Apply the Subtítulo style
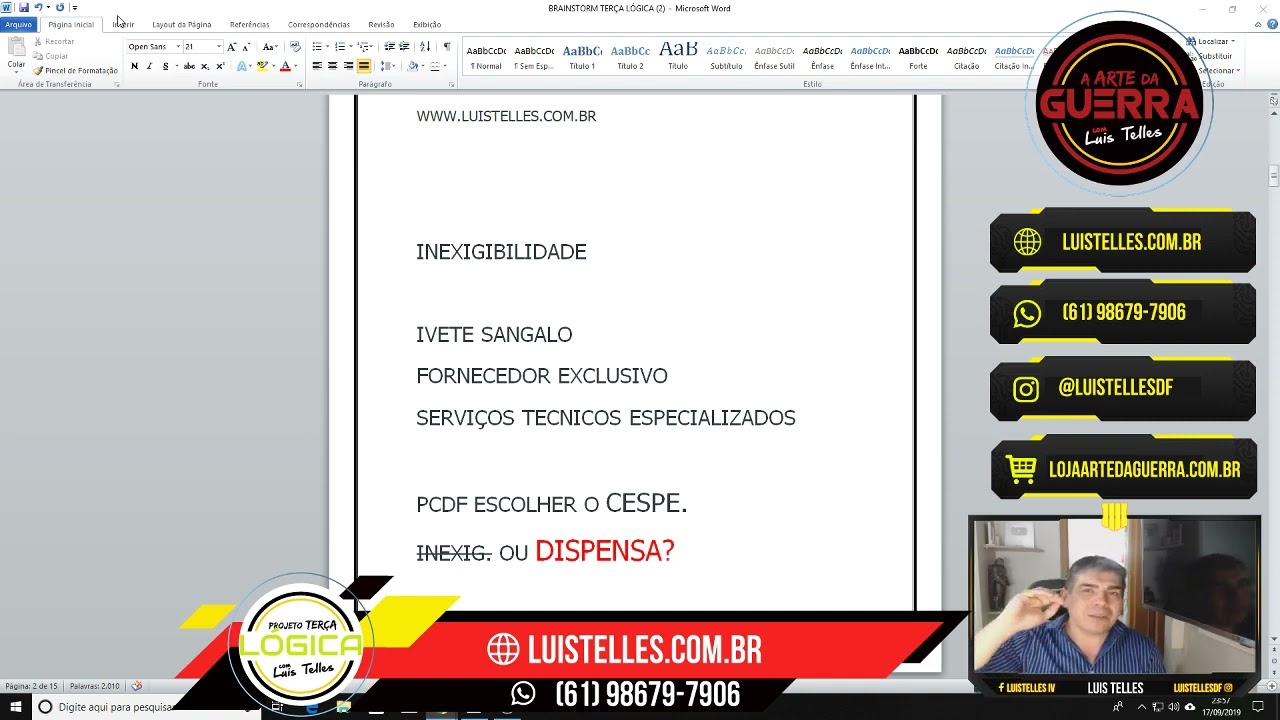 coord(726,58)
